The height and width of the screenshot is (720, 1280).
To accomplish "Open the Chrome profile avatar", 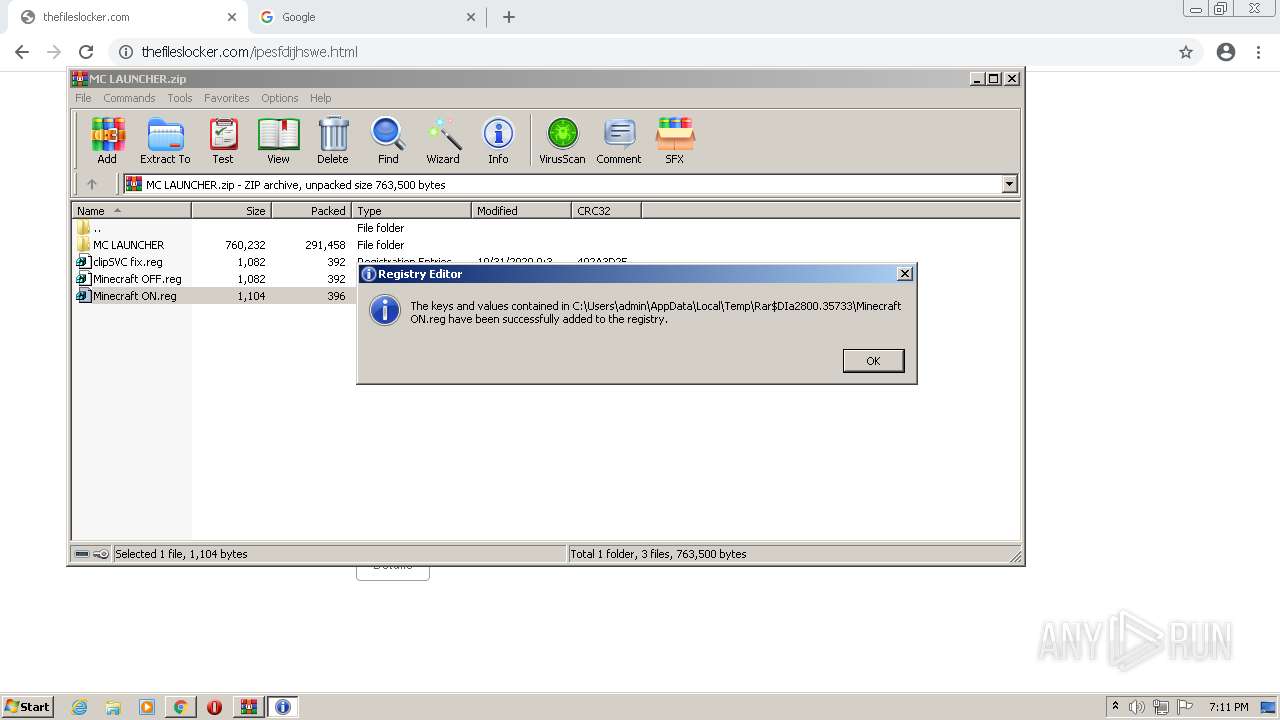I will tap(1226, 52).
